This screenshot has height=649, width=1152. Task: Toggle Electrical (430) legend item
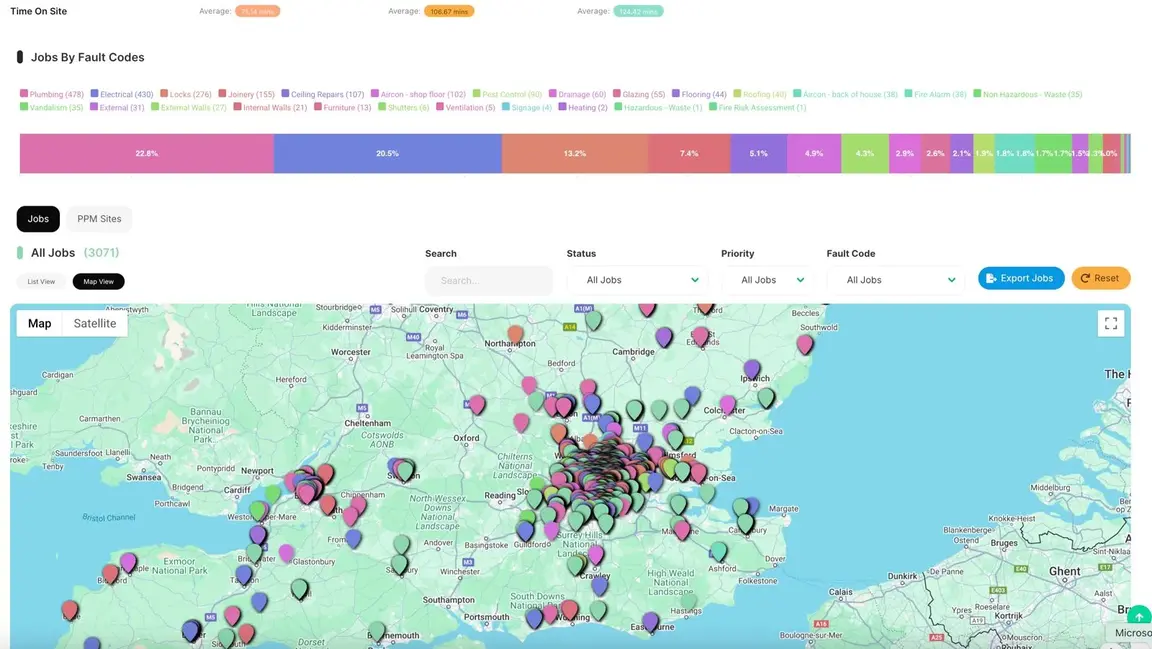pos(122,94)
